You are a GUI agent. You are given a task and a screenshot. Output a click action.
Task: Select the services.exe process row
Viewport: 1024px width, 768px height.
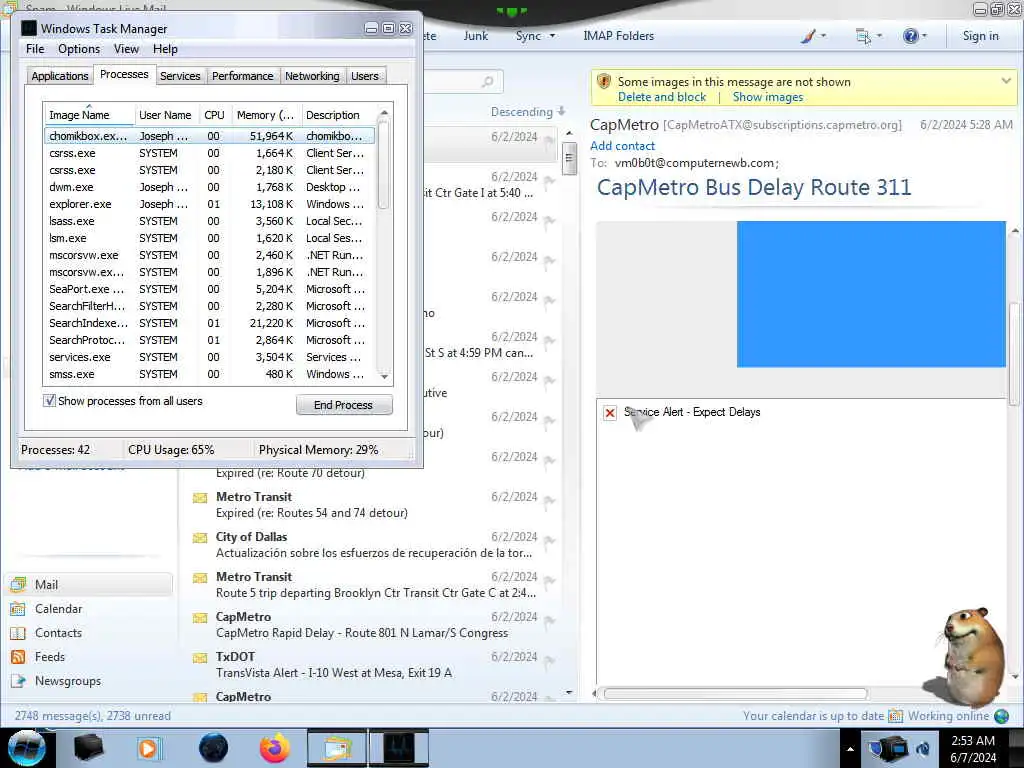pos(209,357)
